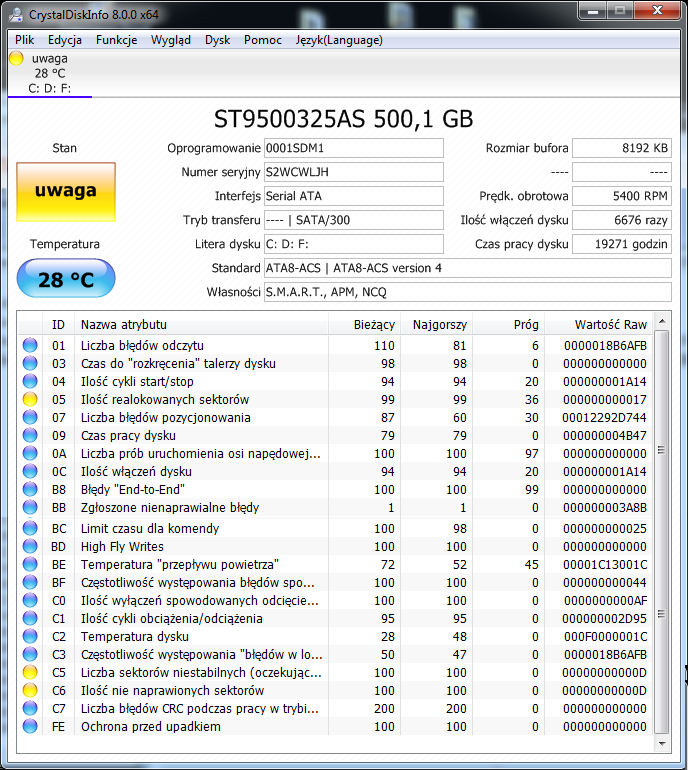Viewport: 688px width, 770px height.
Task: Click the transfer mode field SATA/300
Action: 354,220
